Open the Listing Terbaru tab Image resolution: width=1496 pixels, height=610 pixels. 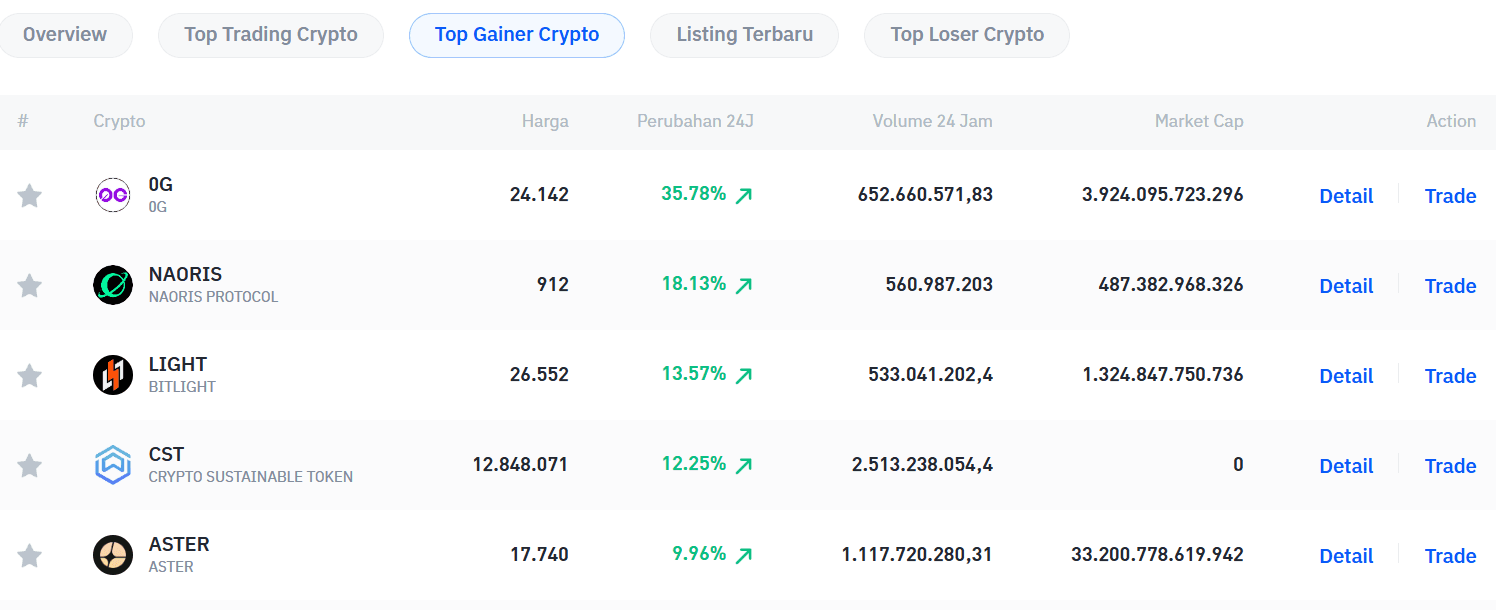pos(744,34)
